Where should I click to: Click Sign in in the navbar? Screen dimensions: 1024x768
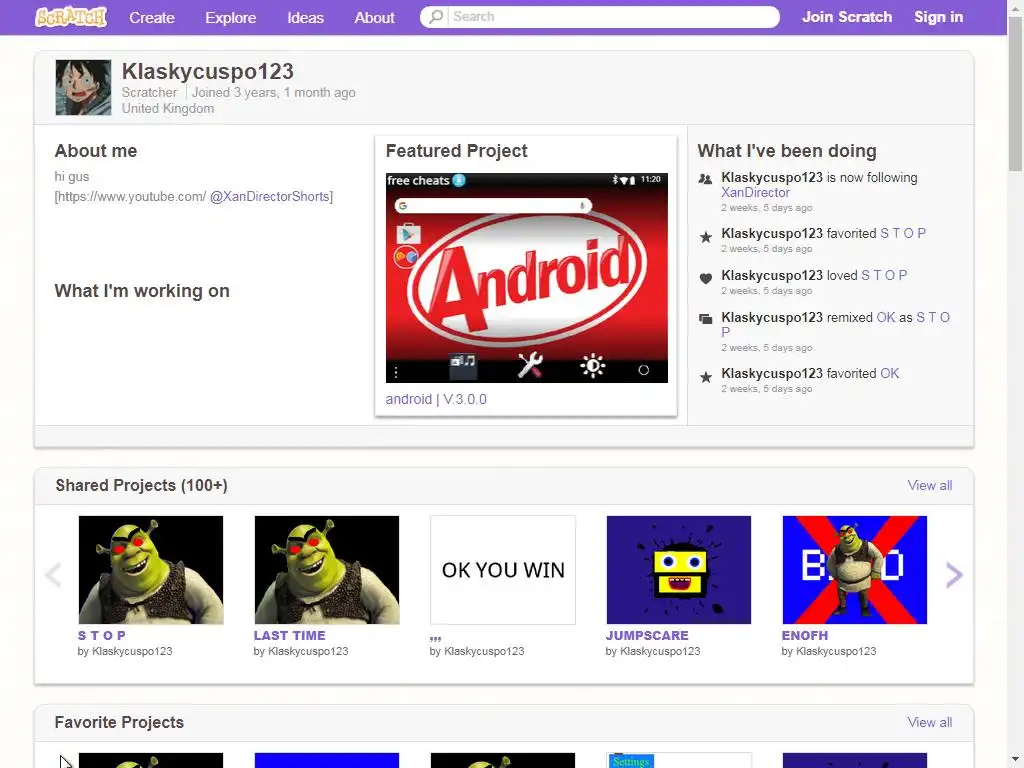(x=938, y=17)
